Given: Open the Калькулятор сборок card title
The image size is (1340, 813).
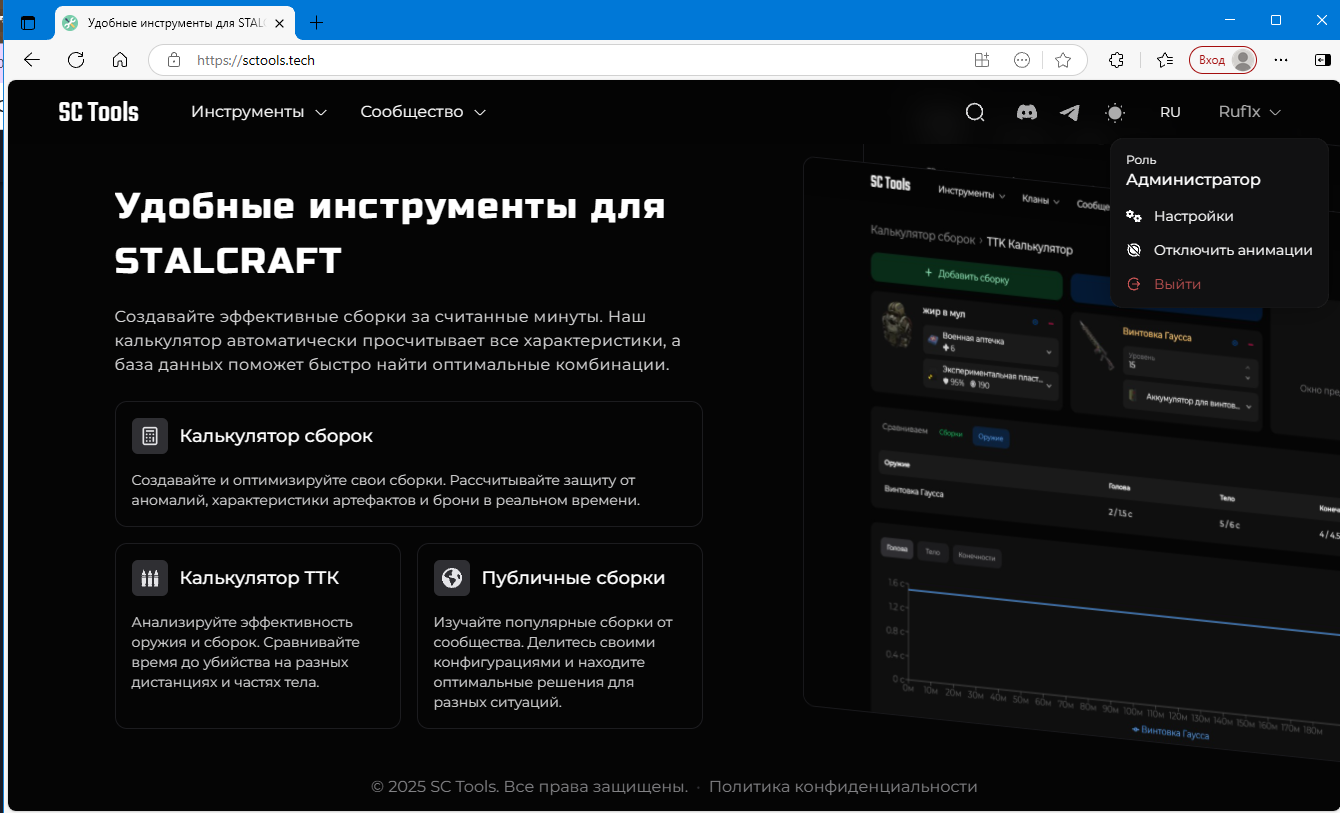Looking at the screenshot, I should pos(276,436).
